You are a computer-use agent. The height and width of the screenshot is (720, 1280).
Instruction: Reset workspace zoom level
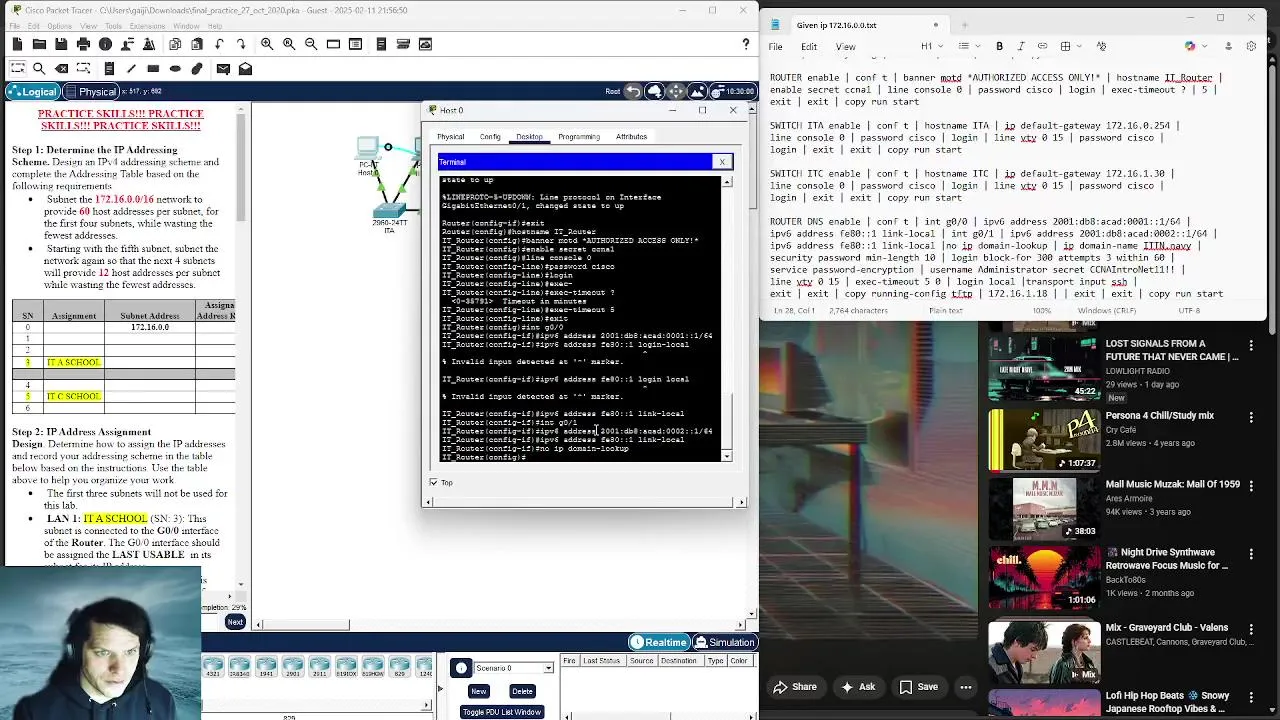click(x=289, y=44)
